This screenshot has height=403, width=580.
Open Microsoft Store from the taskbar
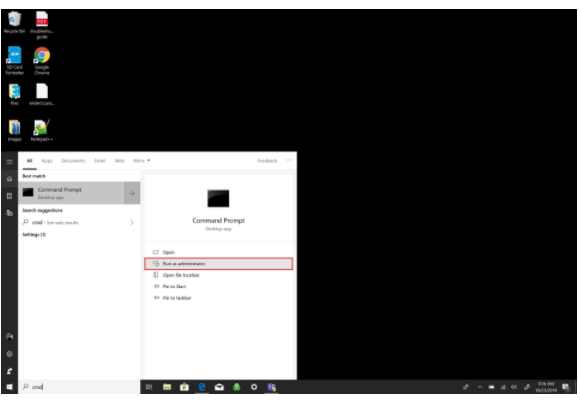click(x=184, y=387)
